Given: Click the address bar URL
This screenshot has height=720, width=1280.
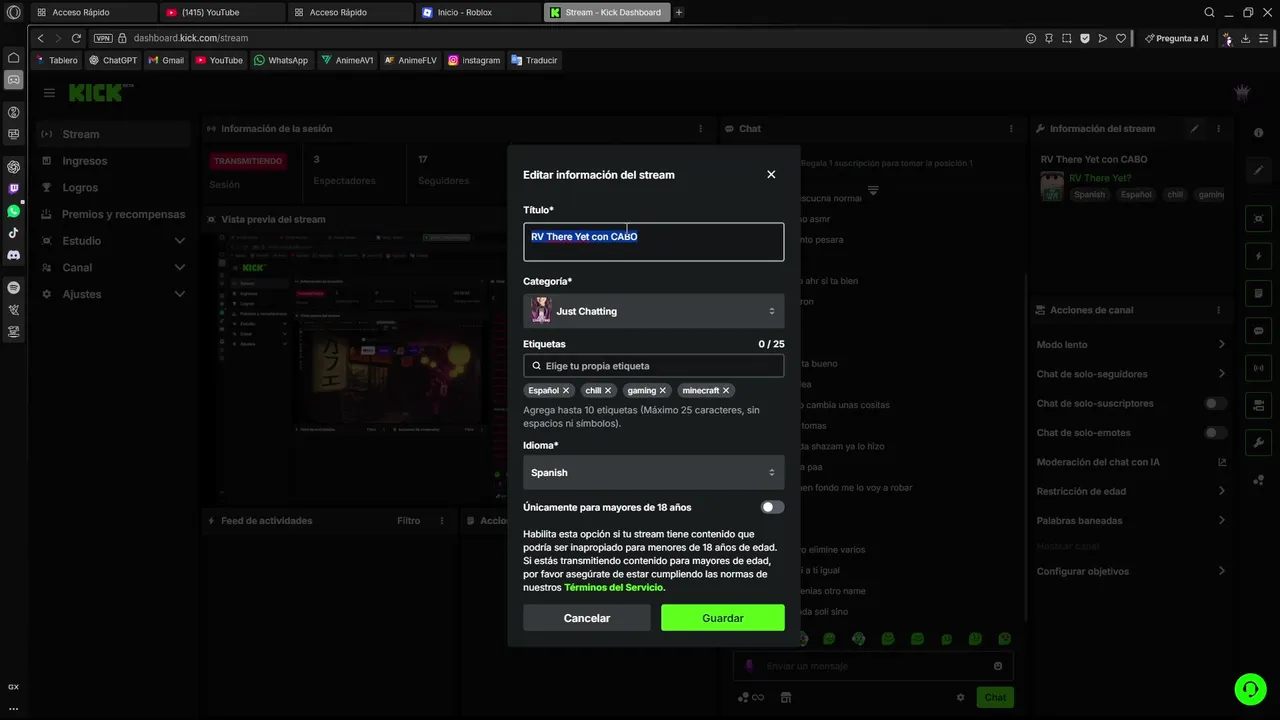Looking at the screenshot, I should 190,38.
